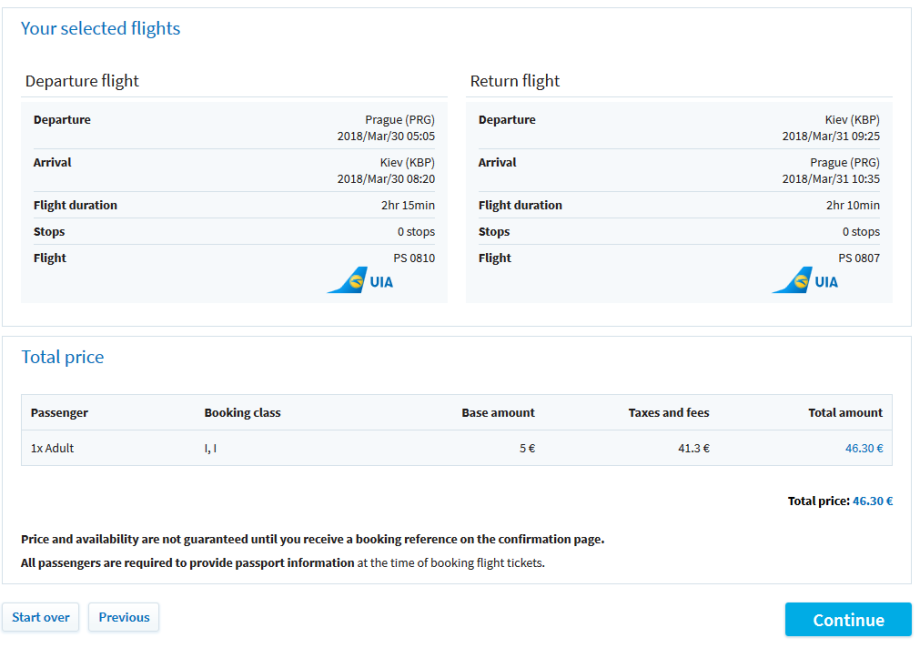
Task: Click the UIA airline logo in Return flight
Action: coord(806,281)
